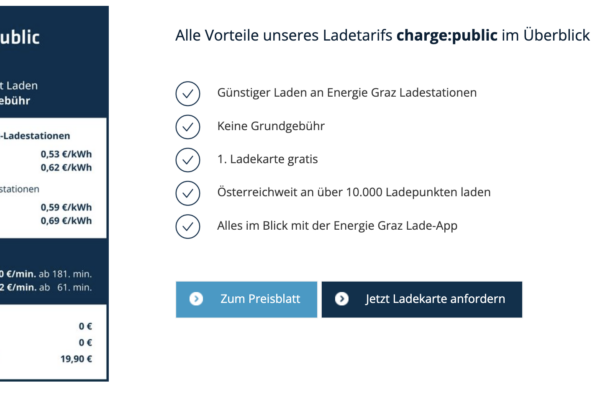This screenshot has width=600, height=400.
Task: Click checkmark icon beside Lade-App line
Action: click(188, 226)
